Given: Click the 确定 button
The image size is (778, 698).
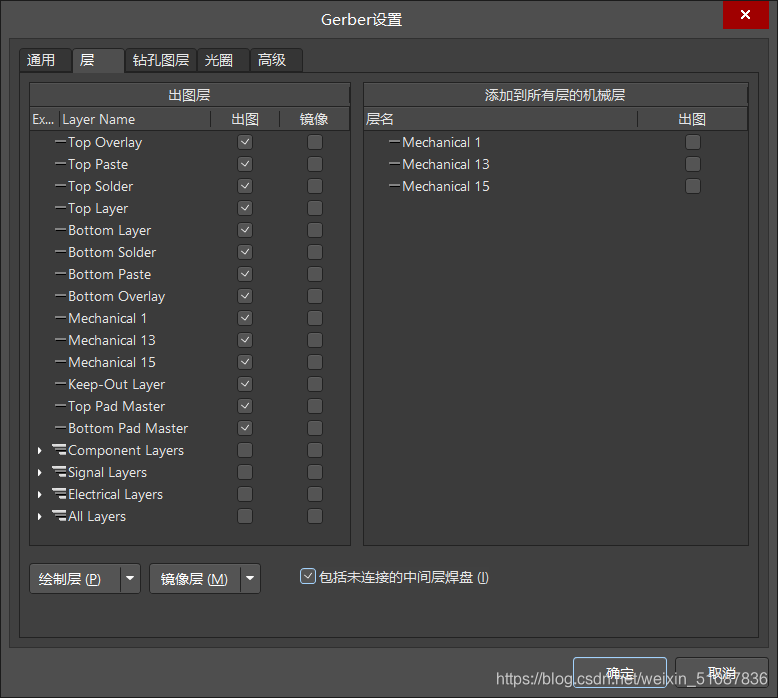Looking at the screenshot, I should tap(619, 672).
